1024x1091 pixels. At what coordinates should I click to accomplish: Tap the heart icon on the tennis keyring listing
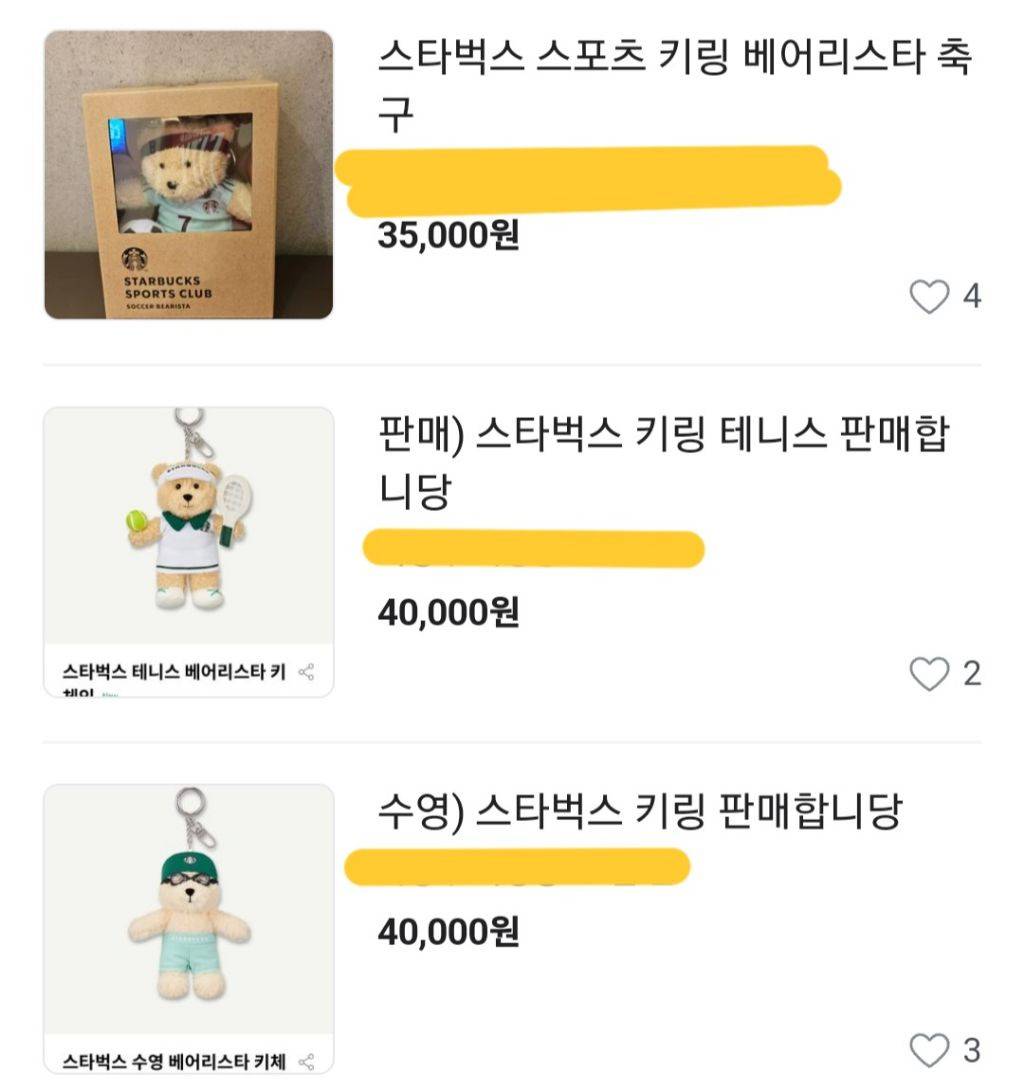click(x=929, y=674)
